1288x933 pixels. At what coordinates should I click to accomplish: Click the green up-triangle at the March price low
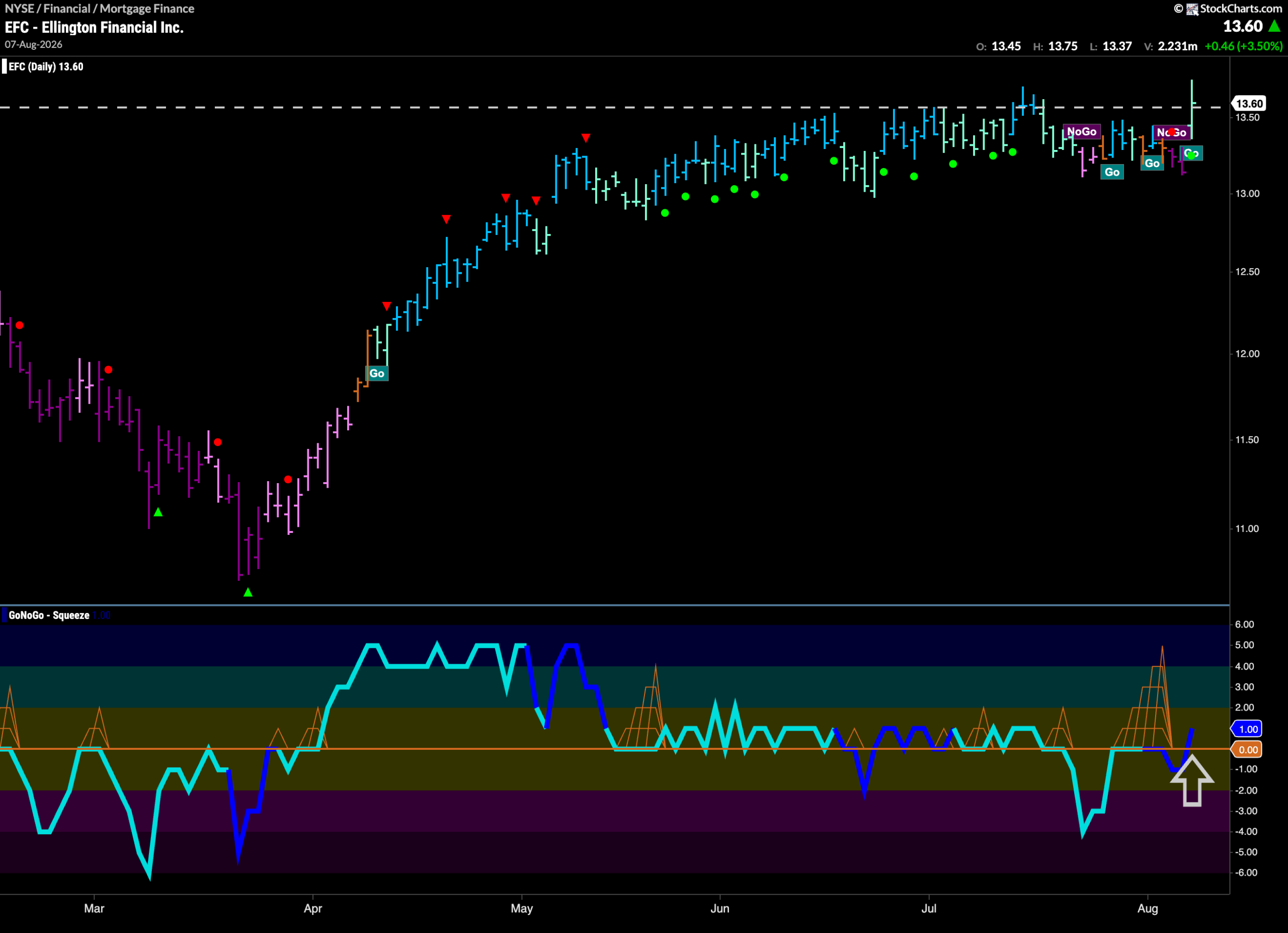(x=248, y=592)
